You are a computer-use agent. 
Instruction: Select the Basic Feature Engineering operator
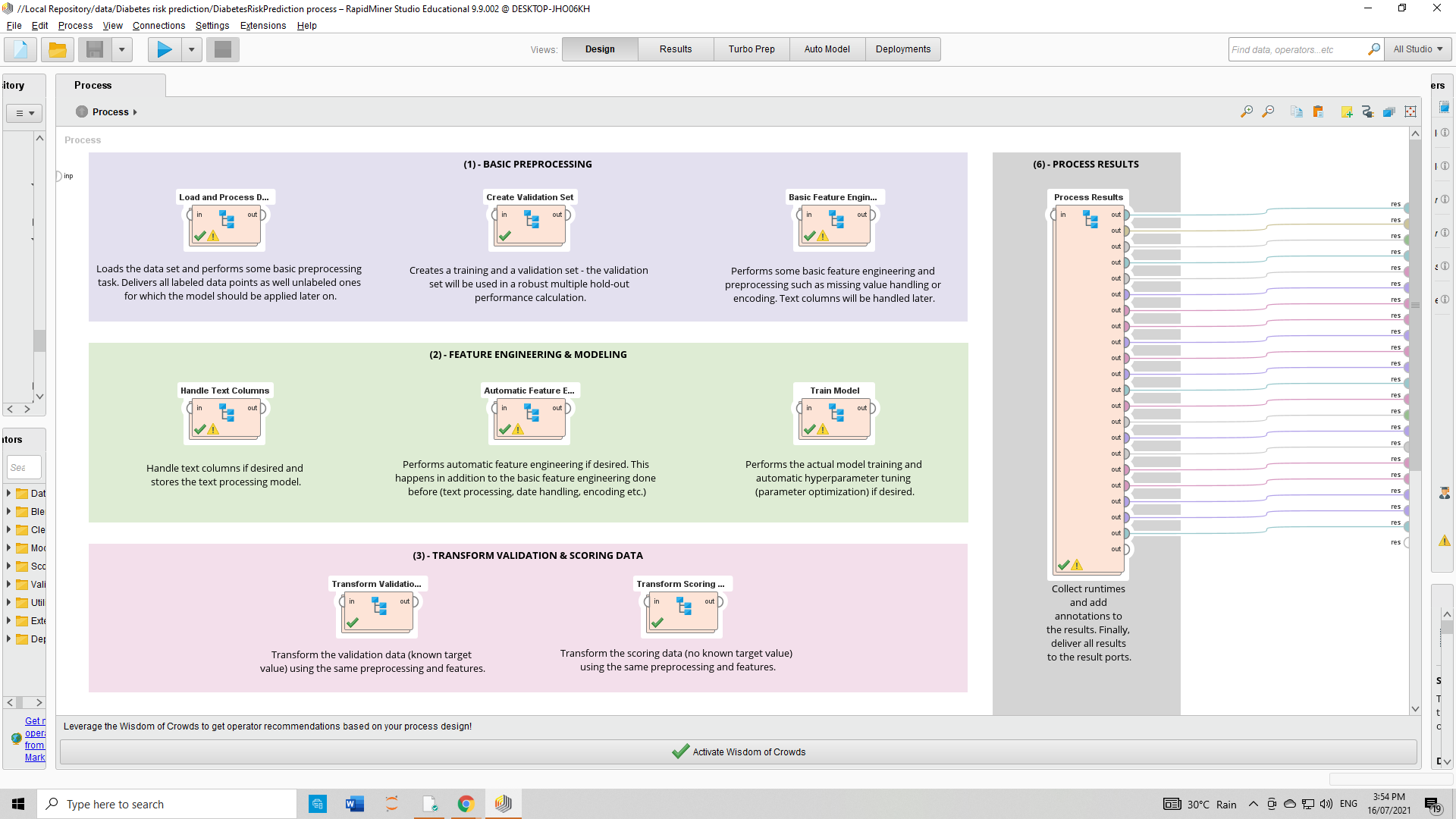tap(836, 226)
